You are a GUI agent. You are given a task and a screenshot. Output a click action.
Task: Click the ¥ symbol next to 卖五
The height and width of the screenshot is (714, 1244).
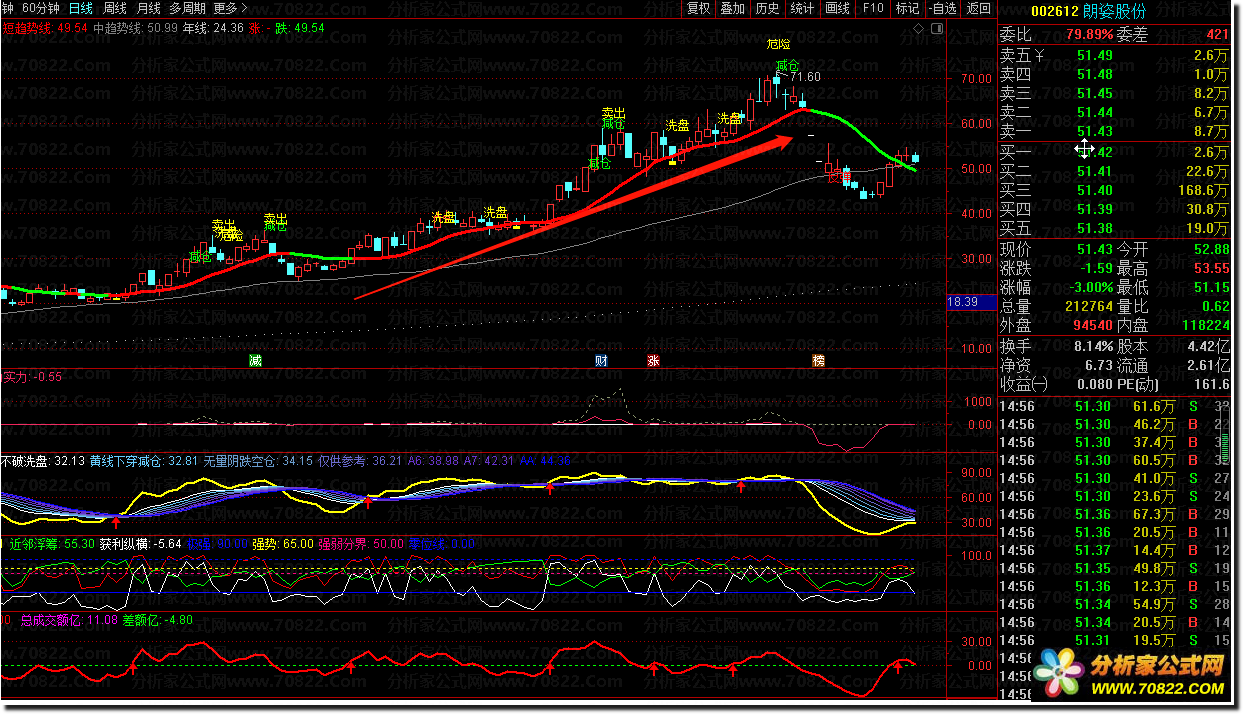tap(1039, 55)
